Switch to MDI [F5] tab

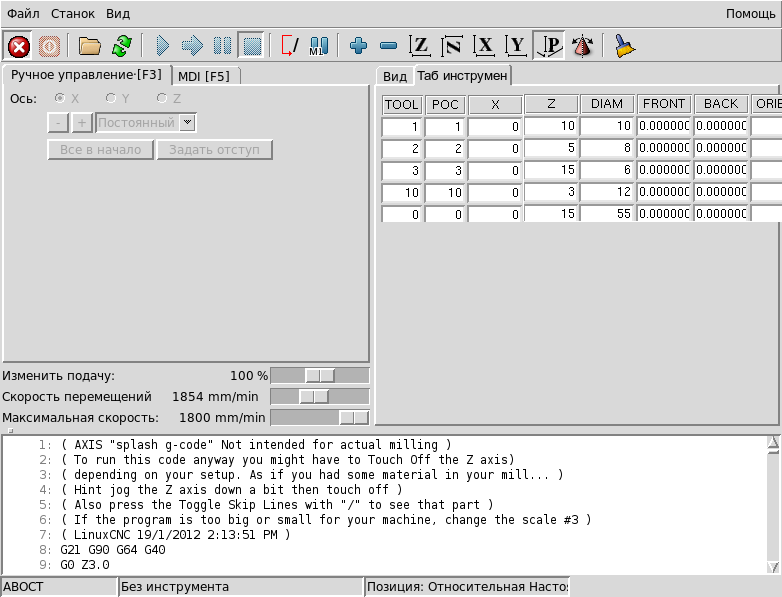[x=204, y=76]
